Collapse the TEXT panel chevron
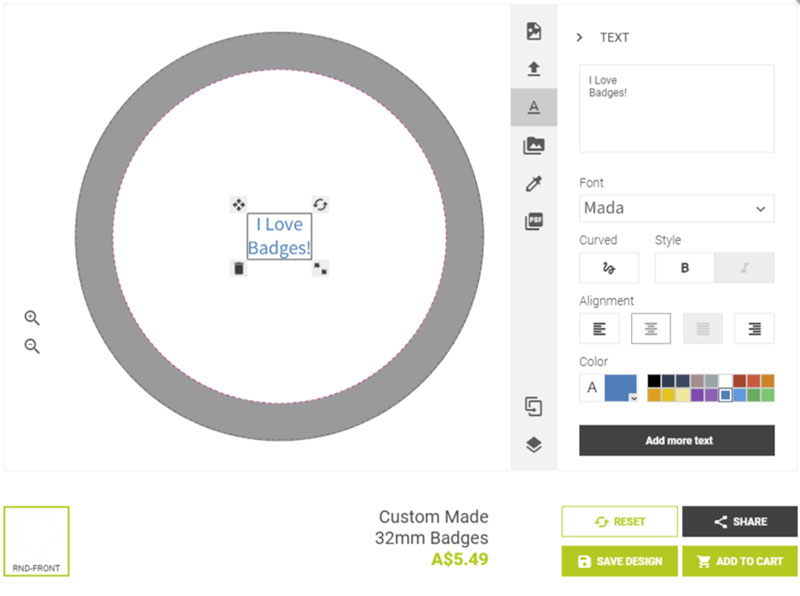The height and width of the screenshot is (596, 800). (580, 38)
